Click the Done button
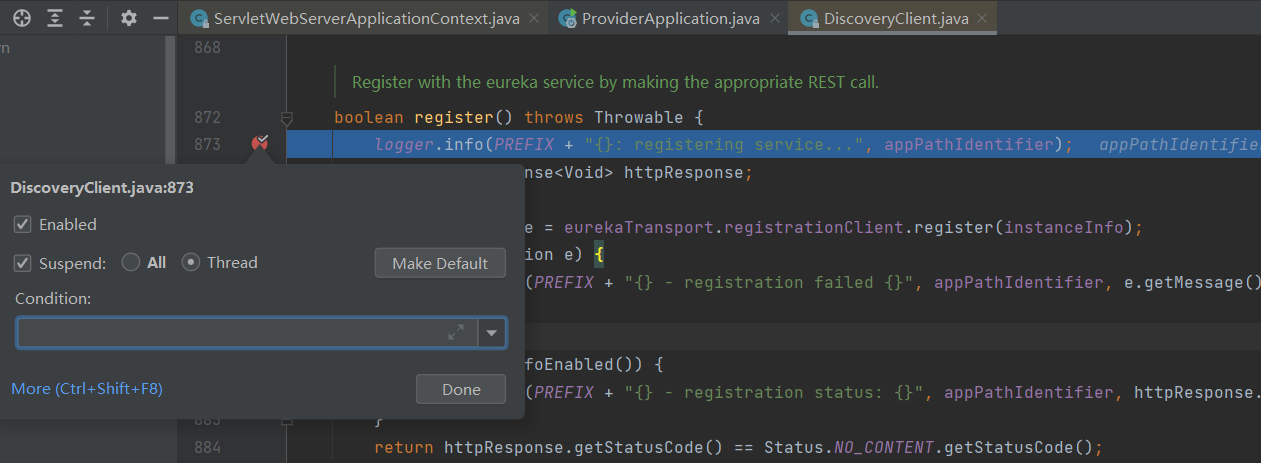 point(460,389)
